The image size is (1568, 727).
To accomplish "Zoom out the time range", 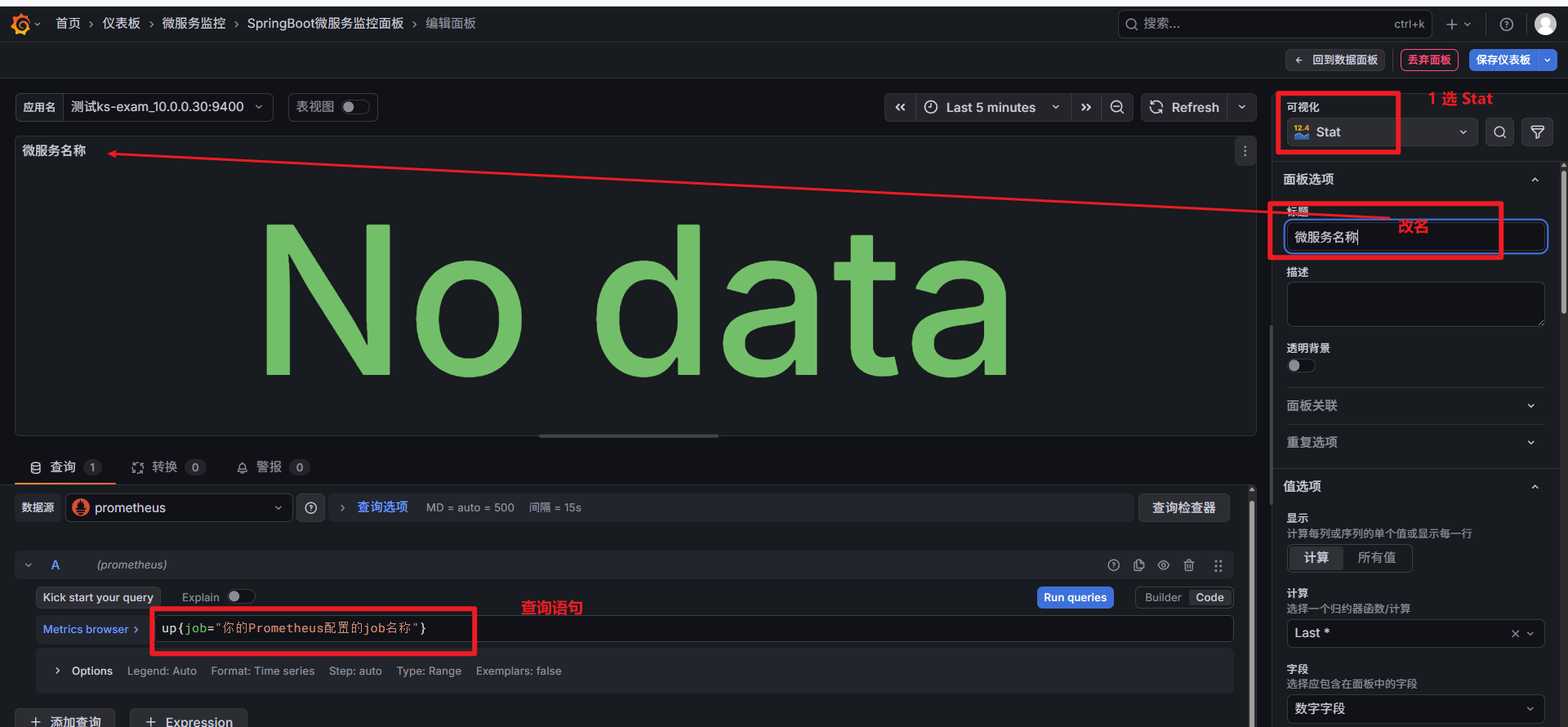I will [x=1117, y=107].
